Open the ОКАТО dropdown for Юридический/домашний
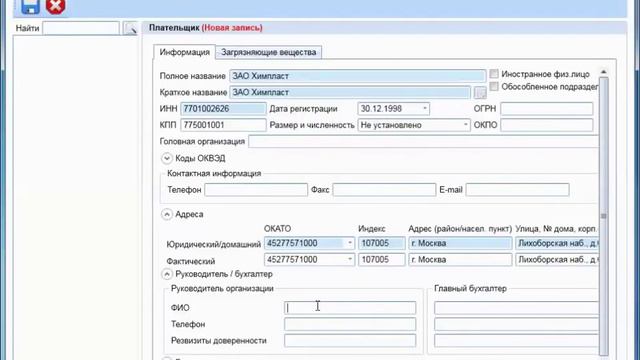The height and width of the screenshot is (360, 640). click(350, 243)
